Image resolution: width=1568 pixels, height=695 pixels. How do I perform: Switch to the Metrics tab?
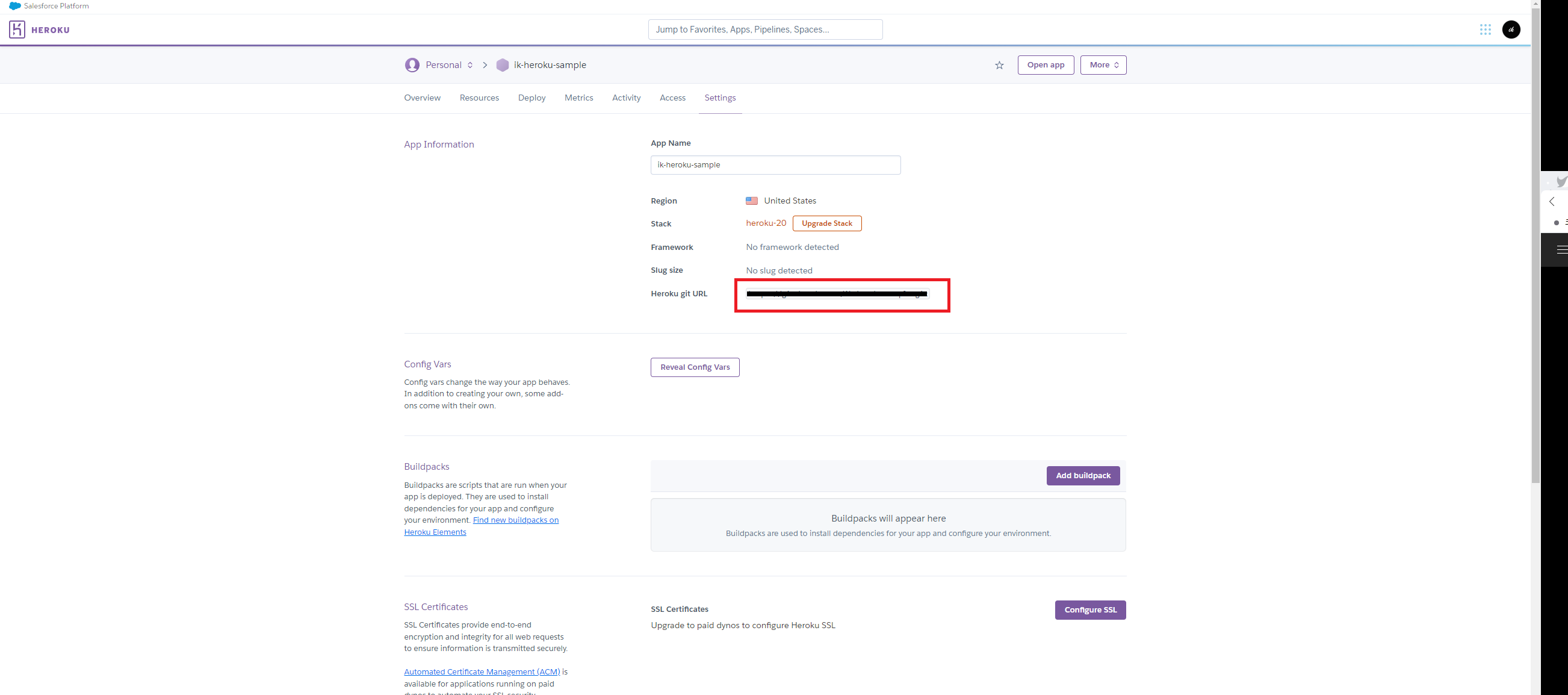coord(578,98)
